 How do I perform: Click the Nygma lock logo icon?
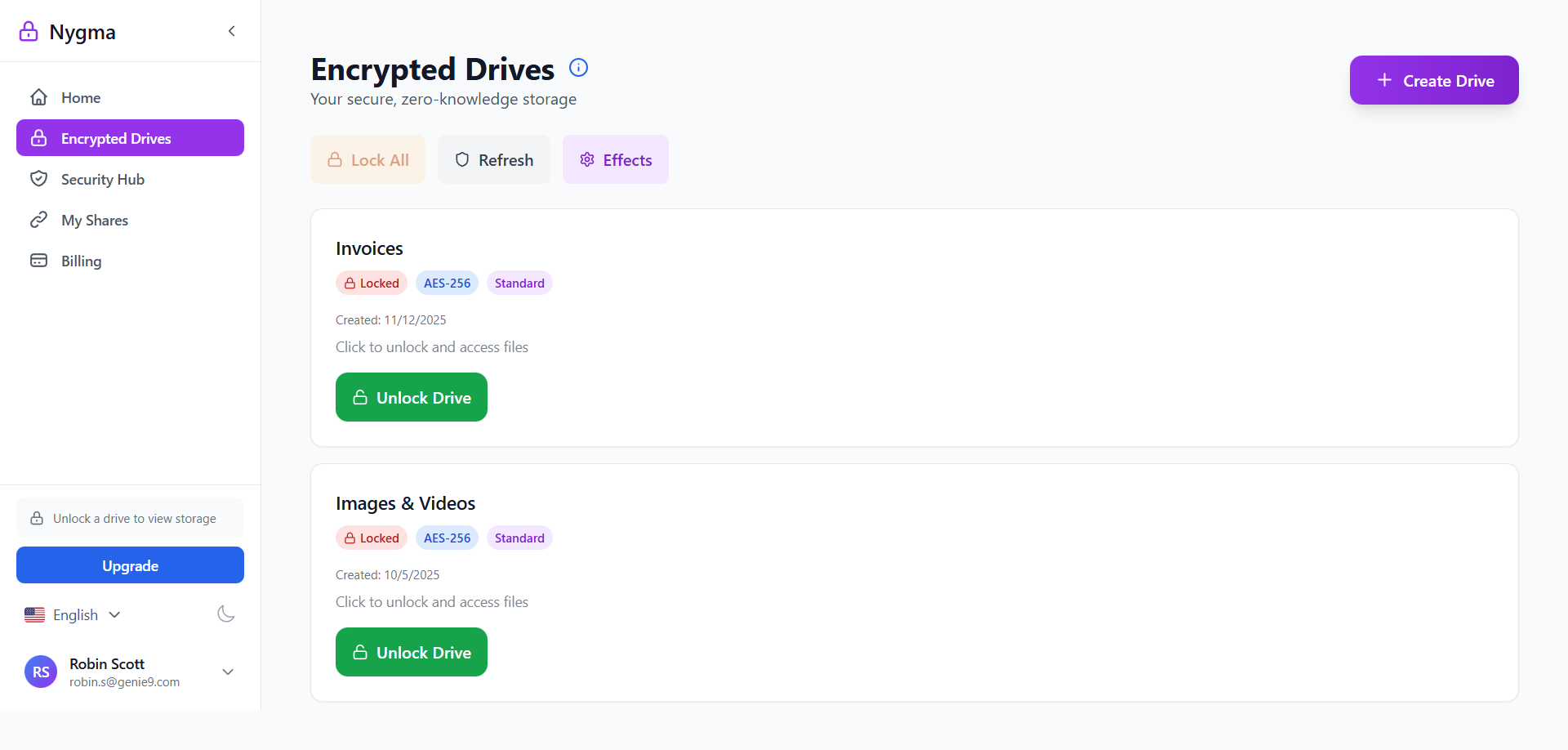click(29, 32)
